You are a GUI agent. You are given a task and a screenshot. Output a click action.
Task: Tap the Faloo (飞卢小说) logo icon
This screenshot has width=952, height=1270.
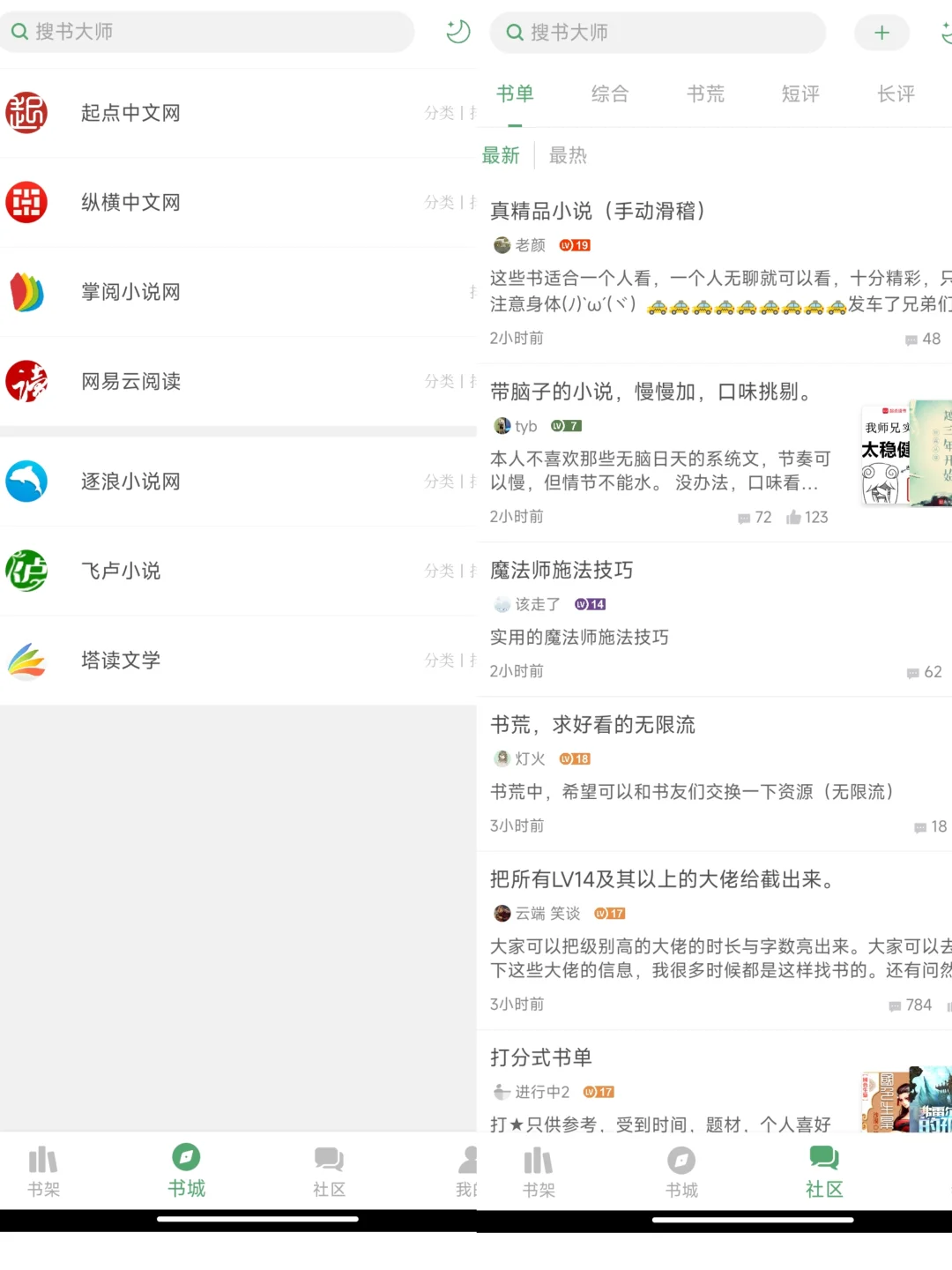(x=26, y=571)
